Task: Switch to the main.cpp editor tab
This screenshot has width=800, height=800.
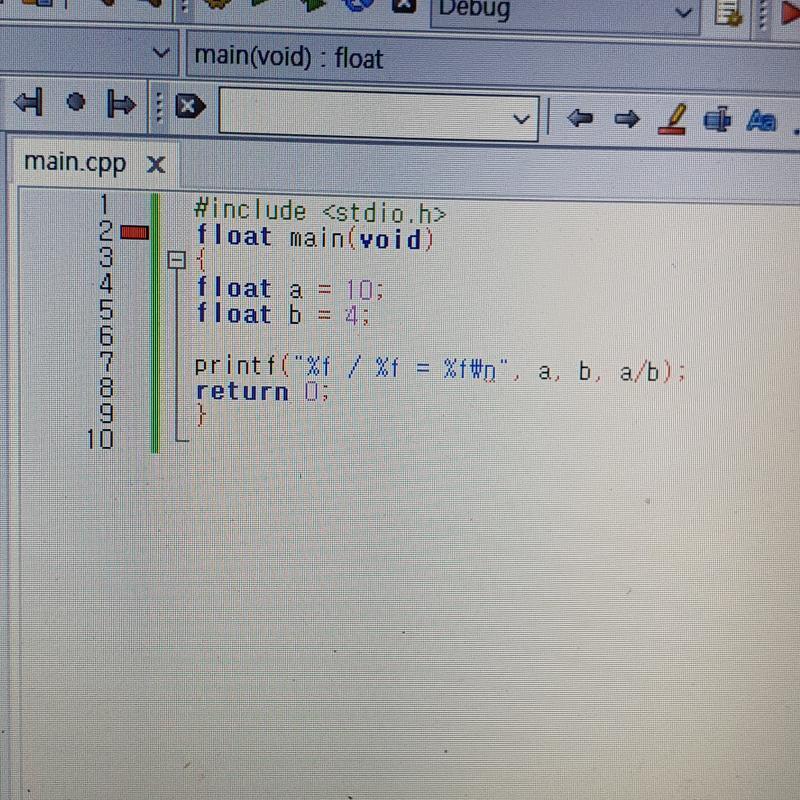Action: (x=75, y=162)
